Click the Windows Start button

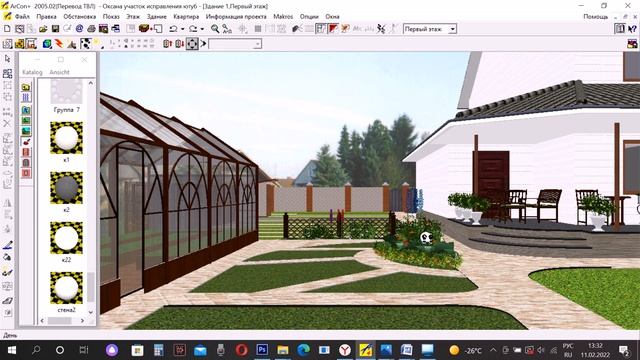11,350
